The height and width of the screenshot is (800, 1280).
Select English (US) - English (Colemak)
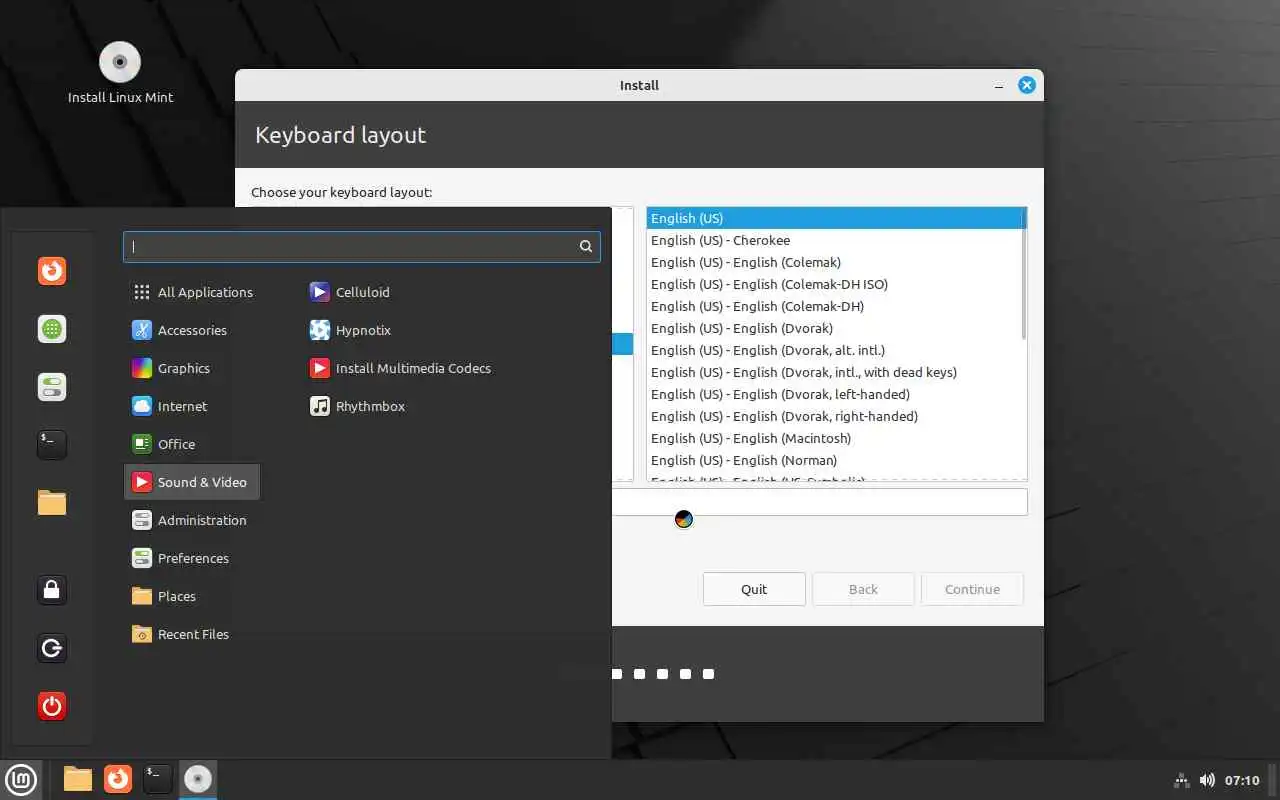(x=836, y=262)
